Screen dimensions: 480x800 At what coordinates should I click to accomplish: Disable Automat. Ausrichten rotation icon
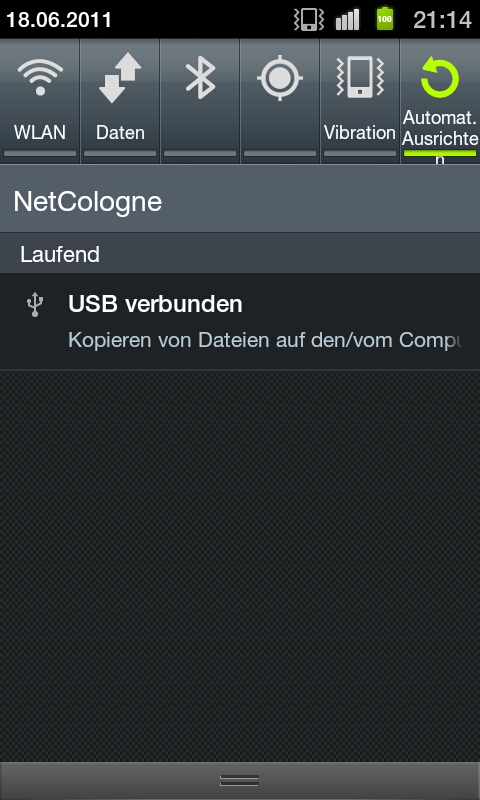(x=440, y=78)
